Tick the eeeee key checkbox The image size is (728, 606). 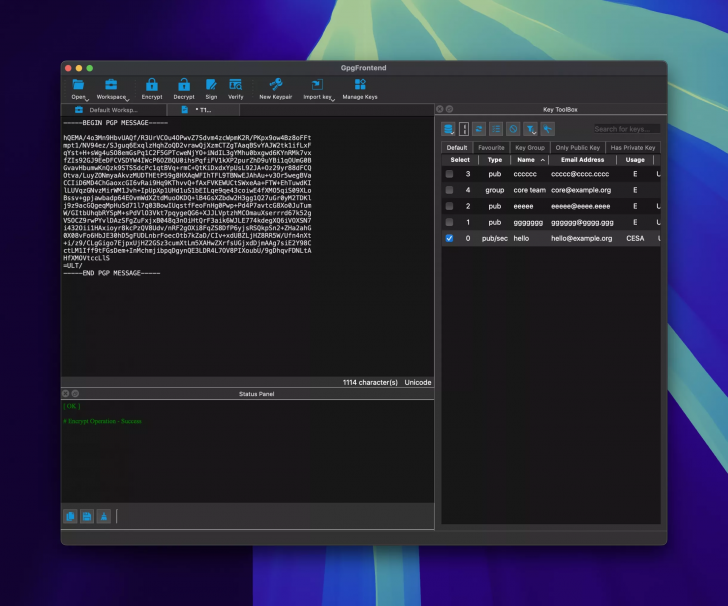tap(449, 206)
